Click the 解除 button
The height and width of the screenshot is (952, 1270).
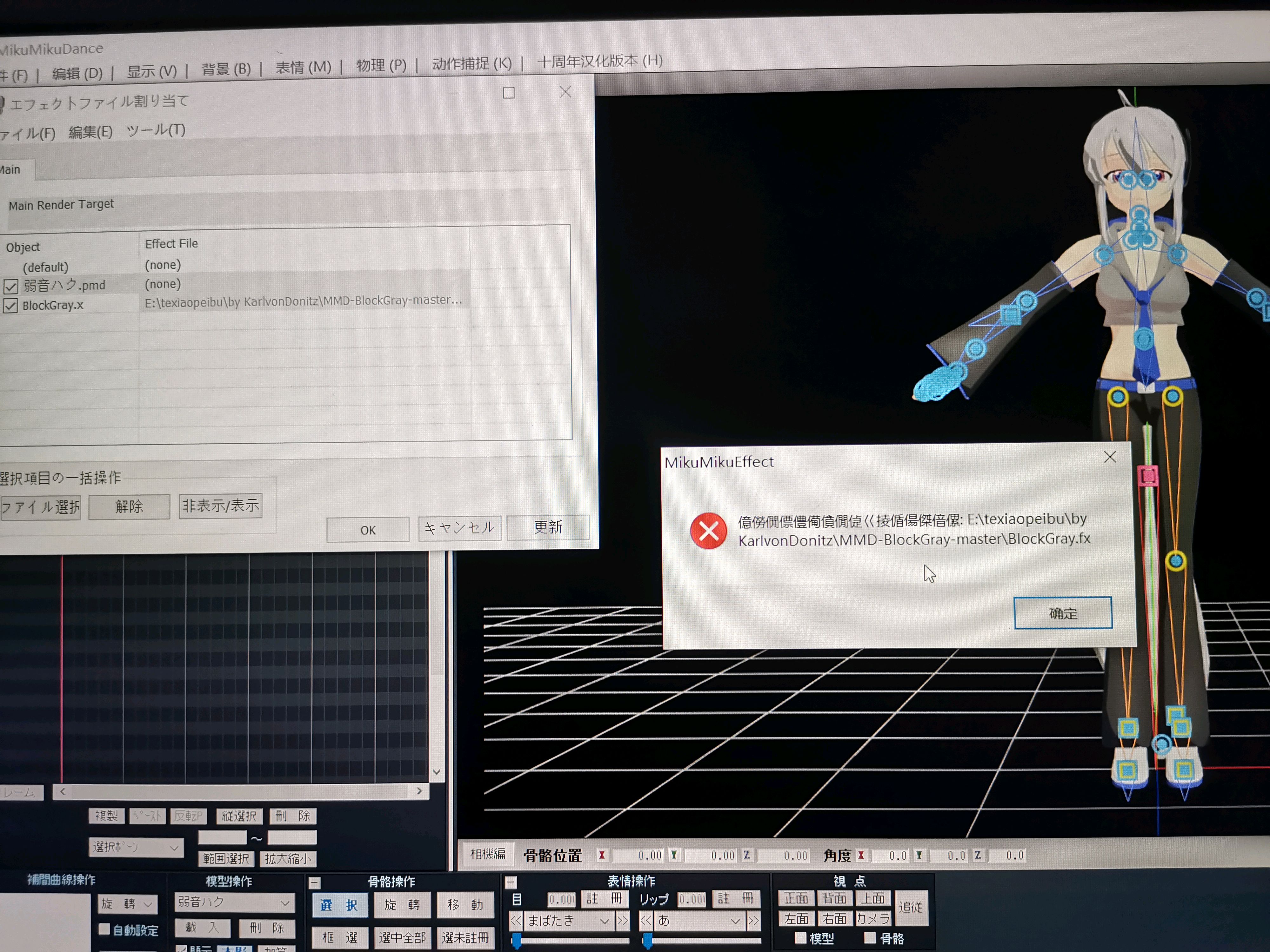pyautogui.click(x=129, y=506)
